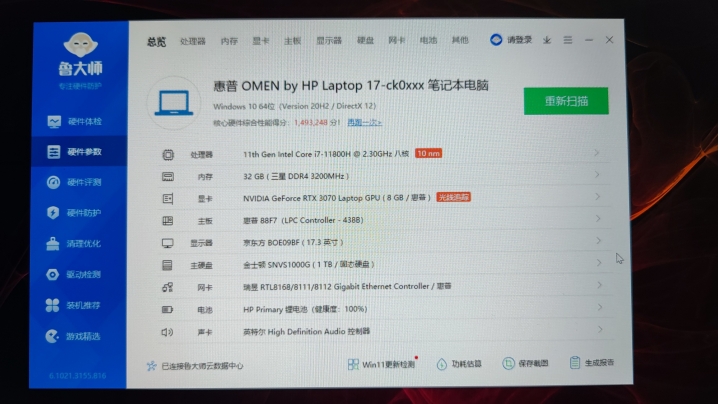
Task: Switch to the 硬盘 tab
Action: [366, 40]
